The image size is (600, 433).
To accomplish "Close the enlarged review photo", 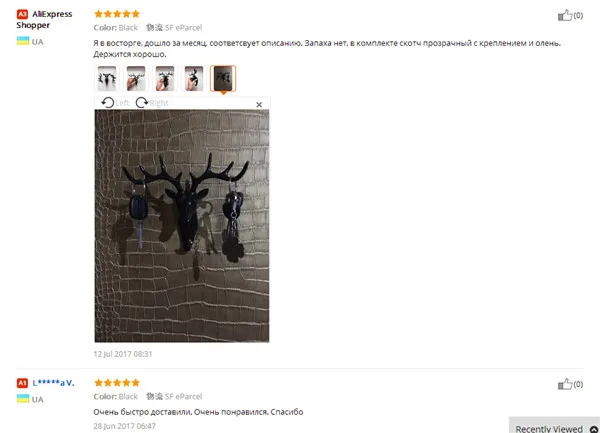I will pyautogui.click(x=259, y=104).
